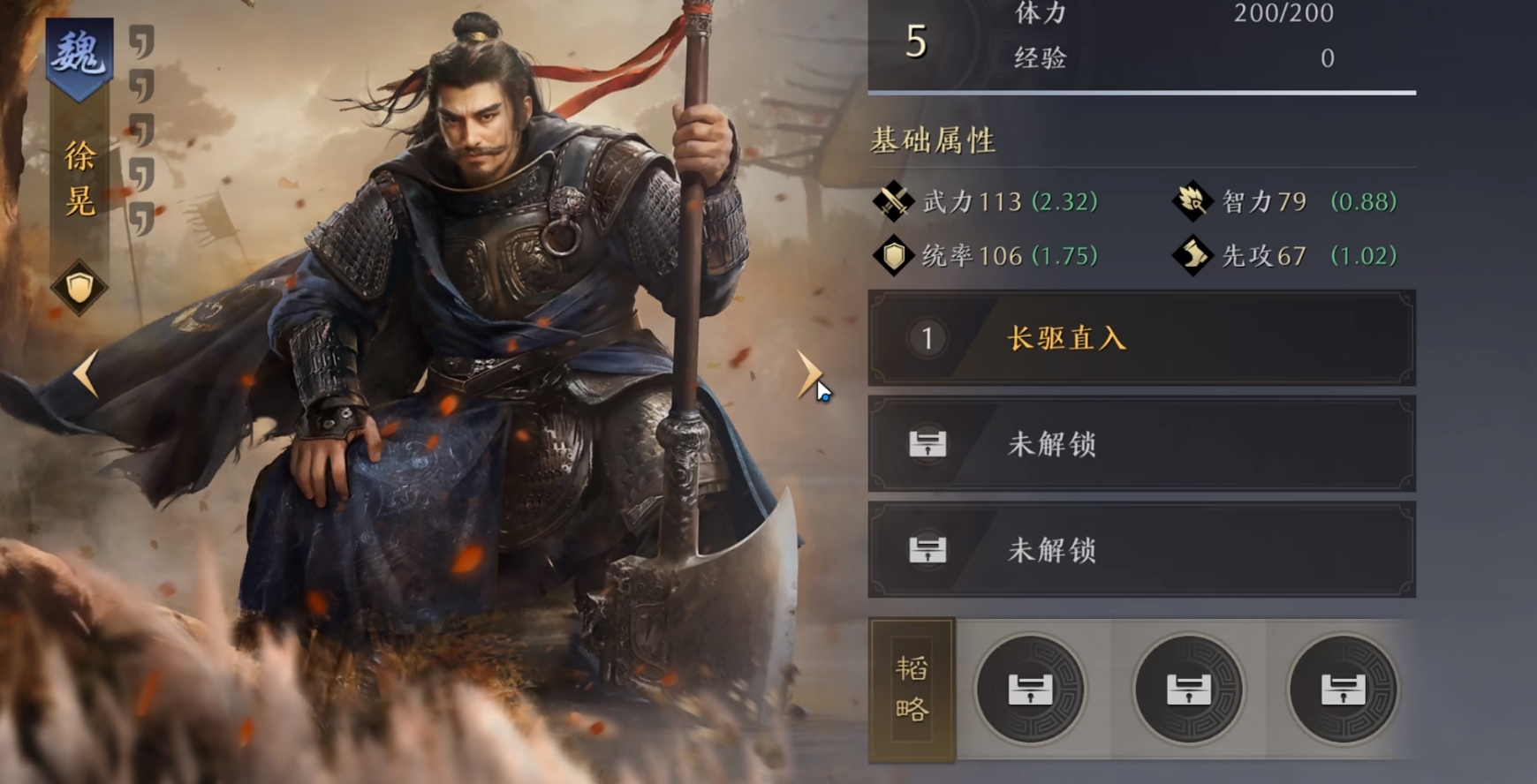1537x784 pixels.
Task: Click the topmost star-rank mark beside 魏 banner
Action: point(141,41)
